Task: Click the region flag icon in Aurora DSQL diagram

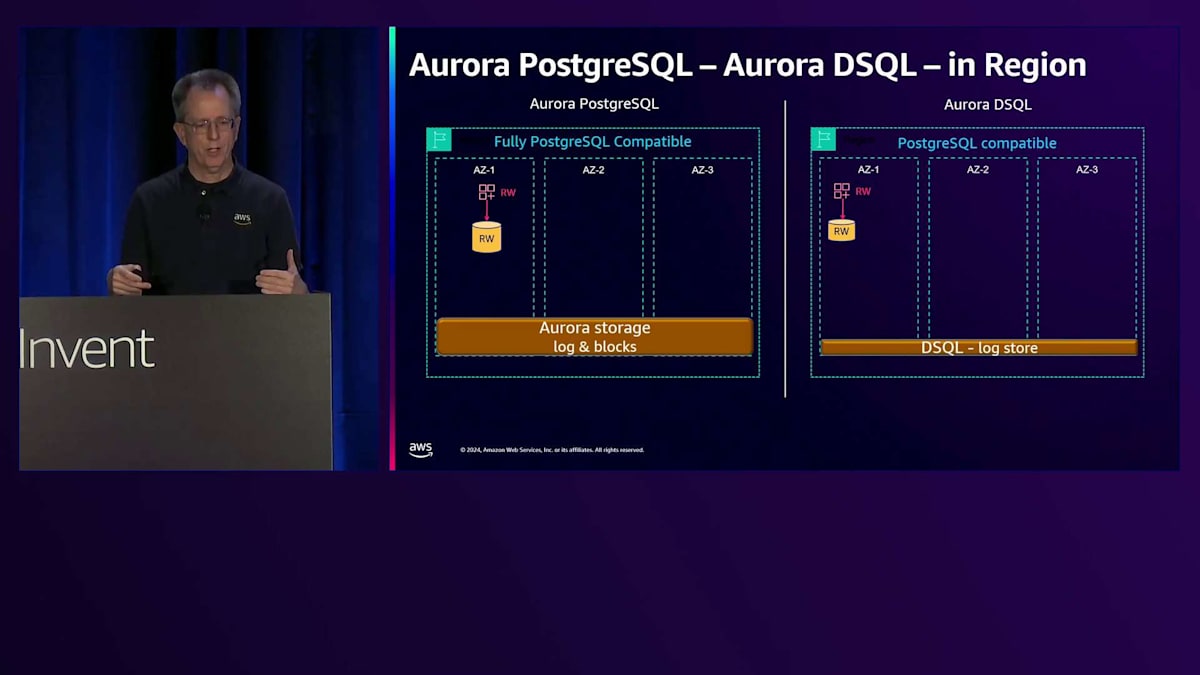Action: [823, 139]
